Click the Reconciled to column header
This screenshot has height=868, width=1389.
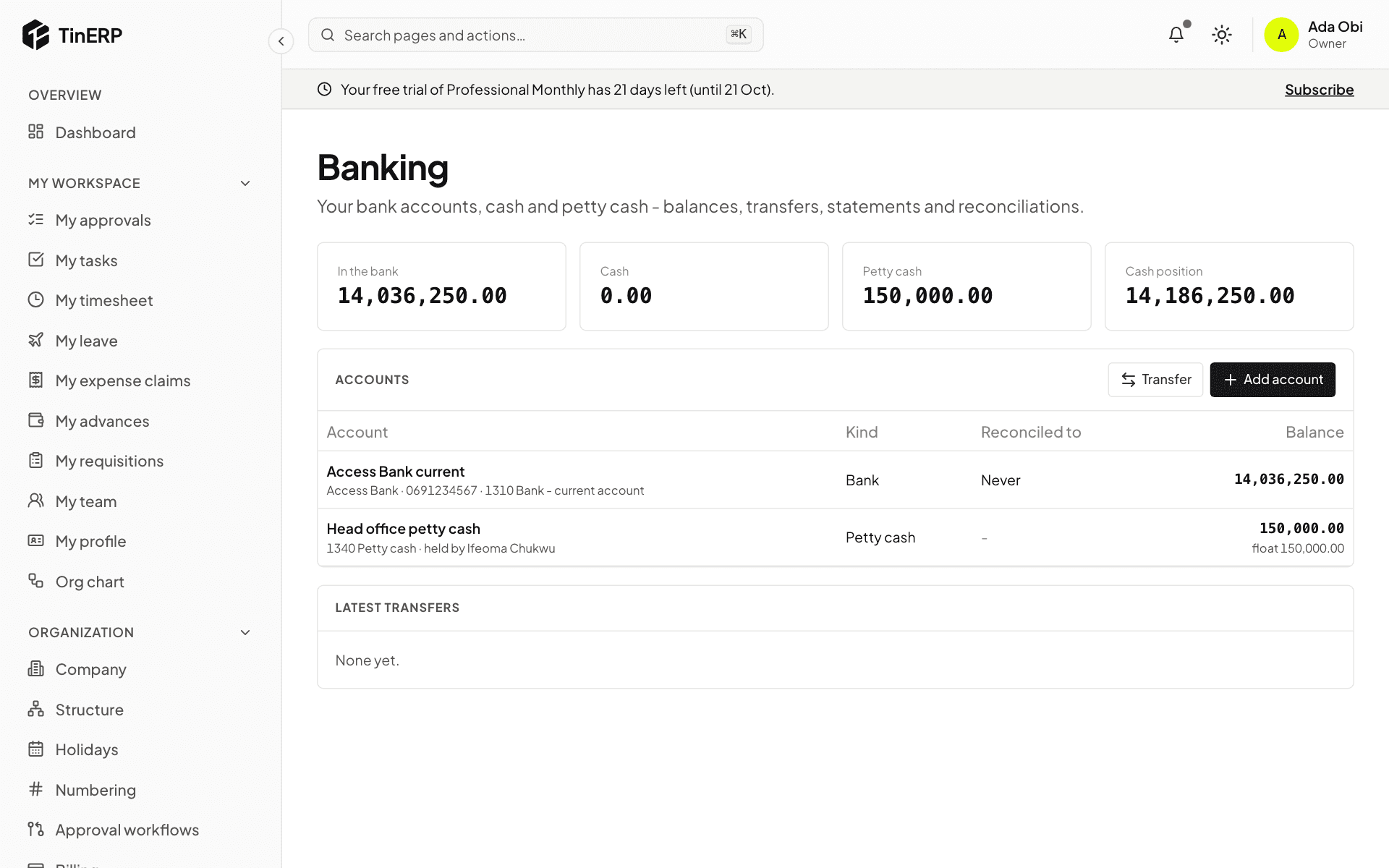pos(1031,432)
